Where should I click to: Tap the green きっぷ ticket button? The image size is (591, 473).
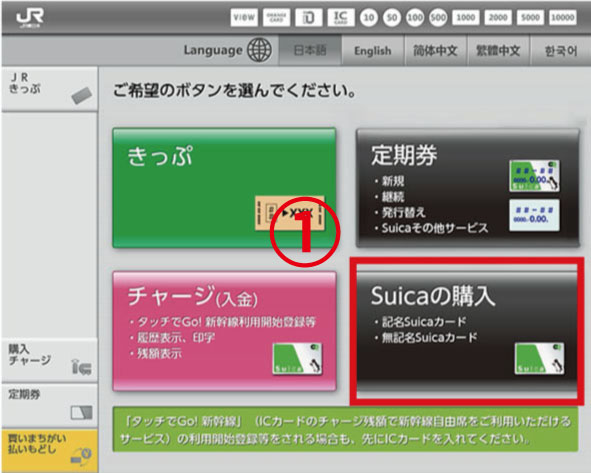click(224, 188)
